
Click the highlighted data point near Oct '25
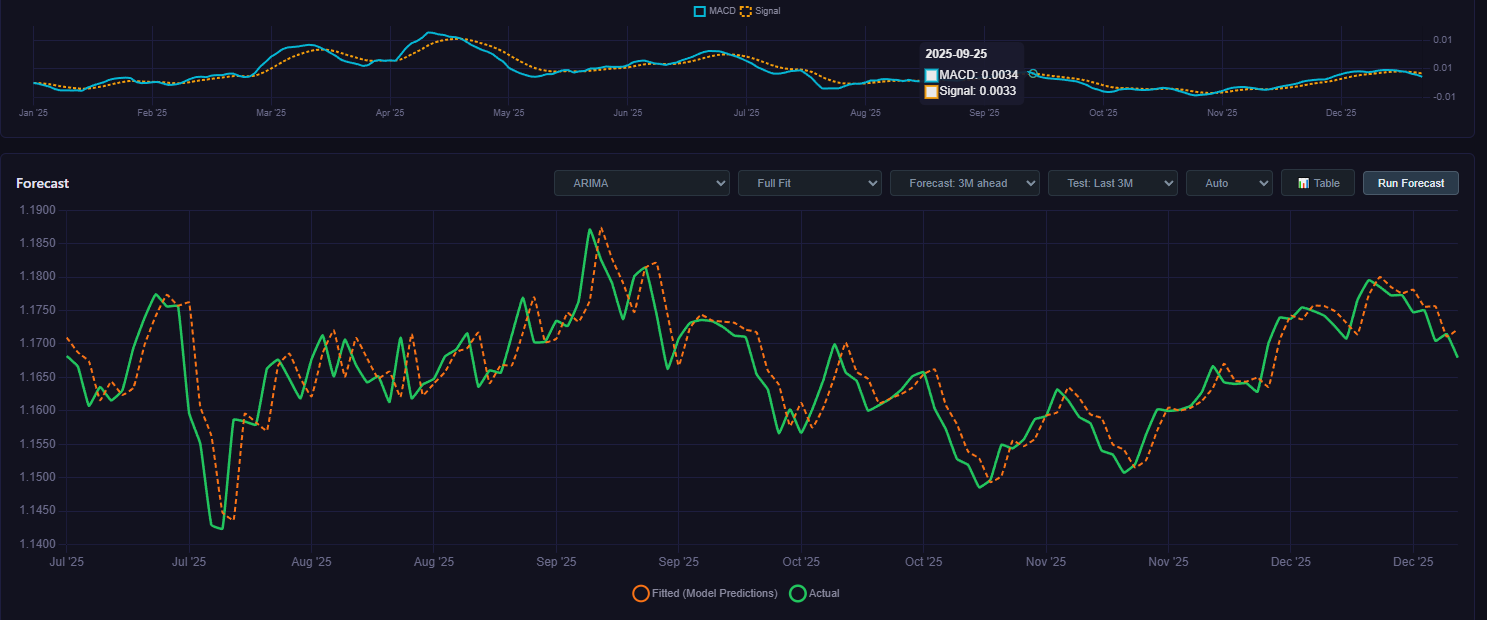(1031, 73)
